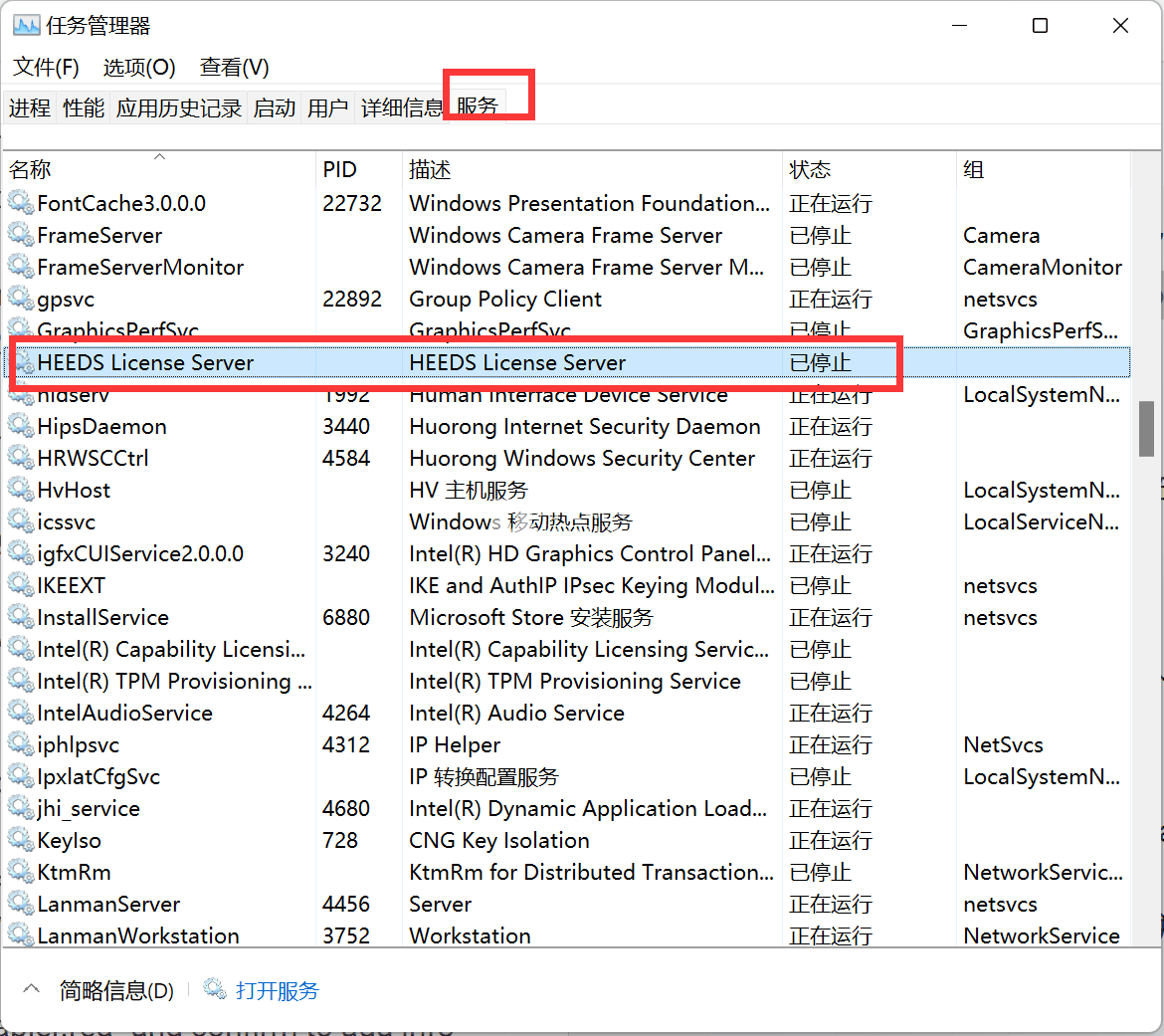Select the IKEEXT service name
1164x1036 pixels.
coord(72,585)
